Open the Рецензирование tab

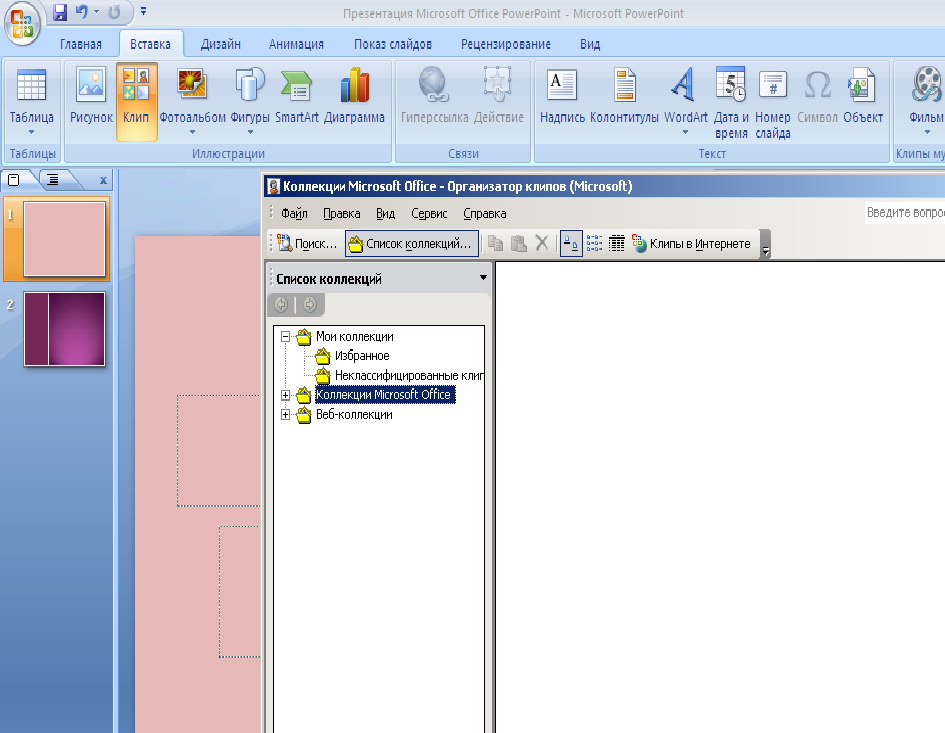[x=506, y=44]
